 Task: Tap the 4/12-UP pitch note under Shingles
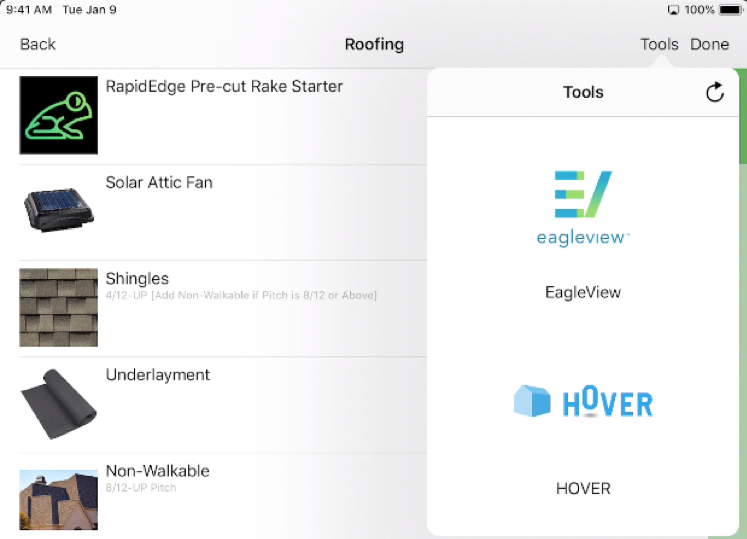click(x=241, y=295)
